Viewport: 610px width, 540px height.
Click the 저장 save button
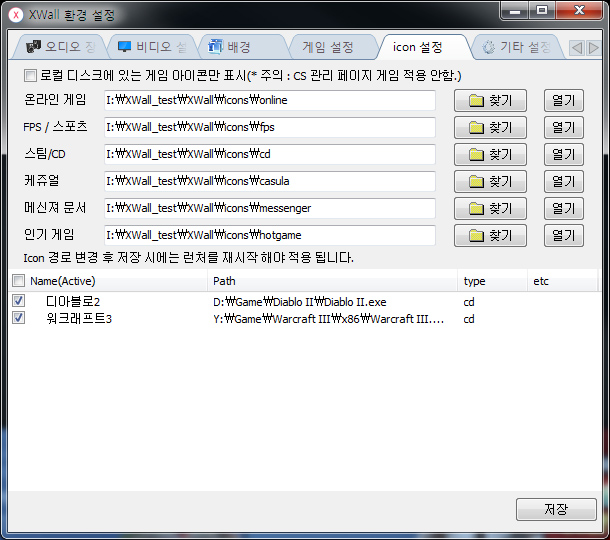coord(556,509)
